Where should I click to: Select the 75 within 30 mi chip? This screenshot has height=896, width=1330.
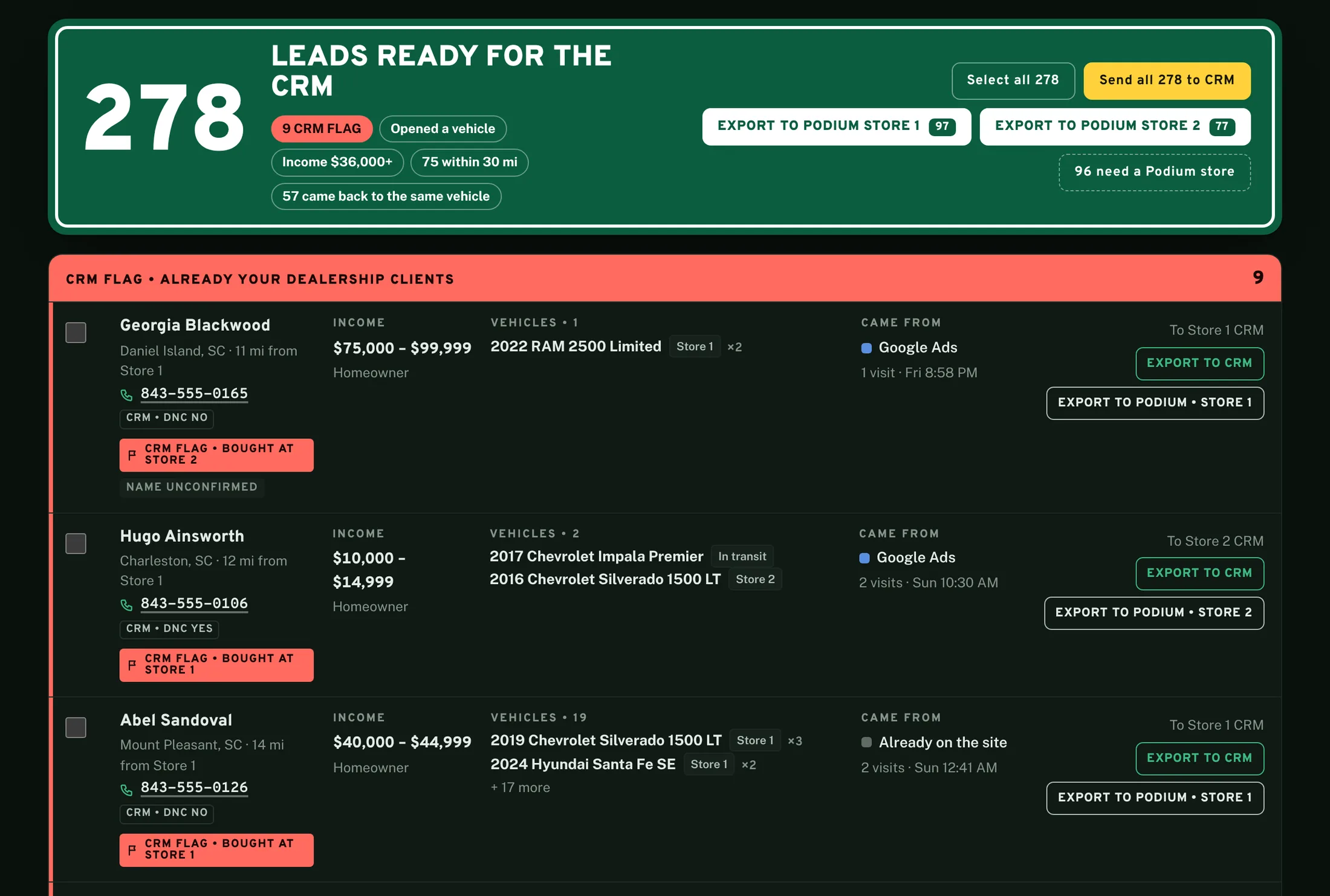tap(469, 162)
